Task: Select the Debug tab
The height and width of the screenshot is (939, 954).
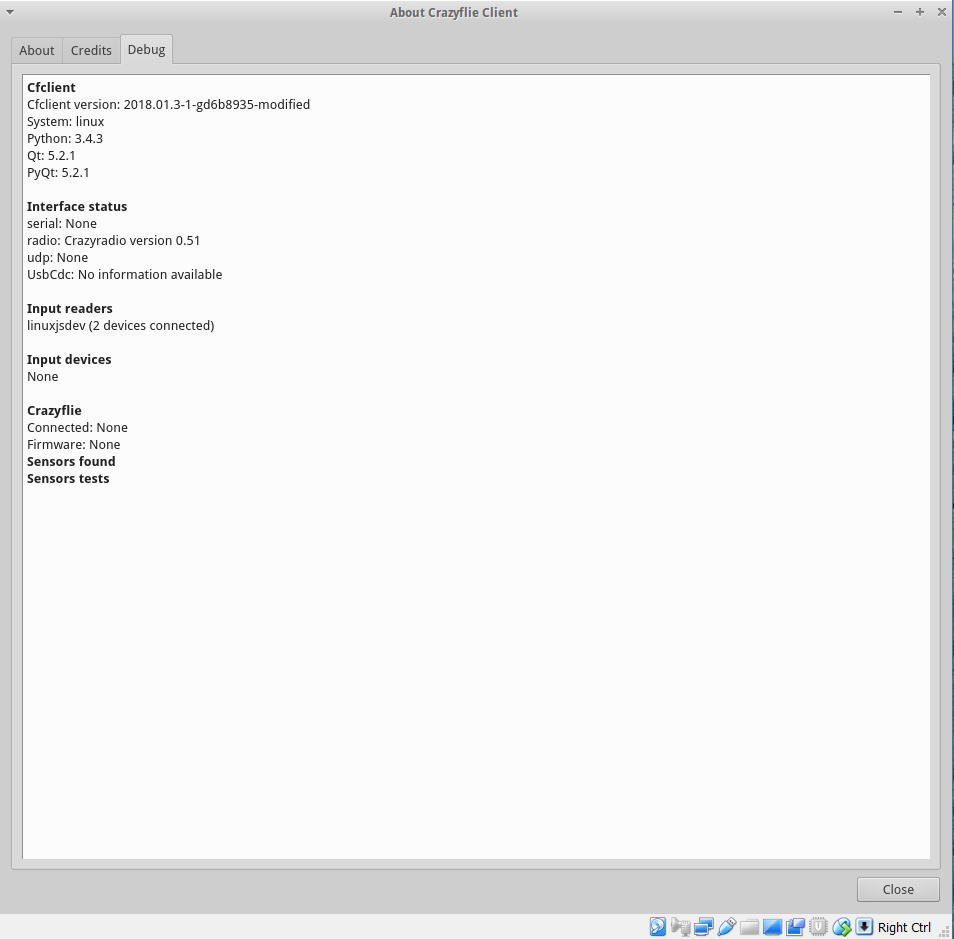Action: pos(146,50)
